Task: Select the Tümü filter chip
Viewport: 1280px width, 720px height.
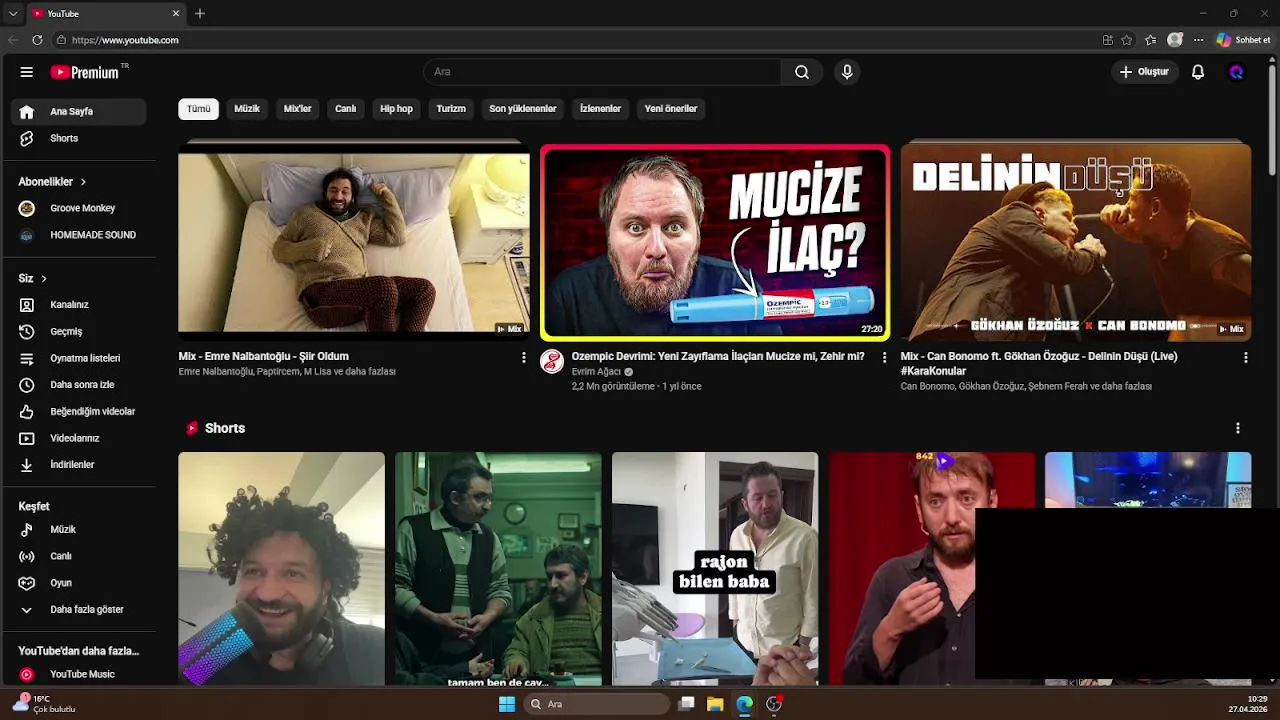Action: (x=199, y=109)
